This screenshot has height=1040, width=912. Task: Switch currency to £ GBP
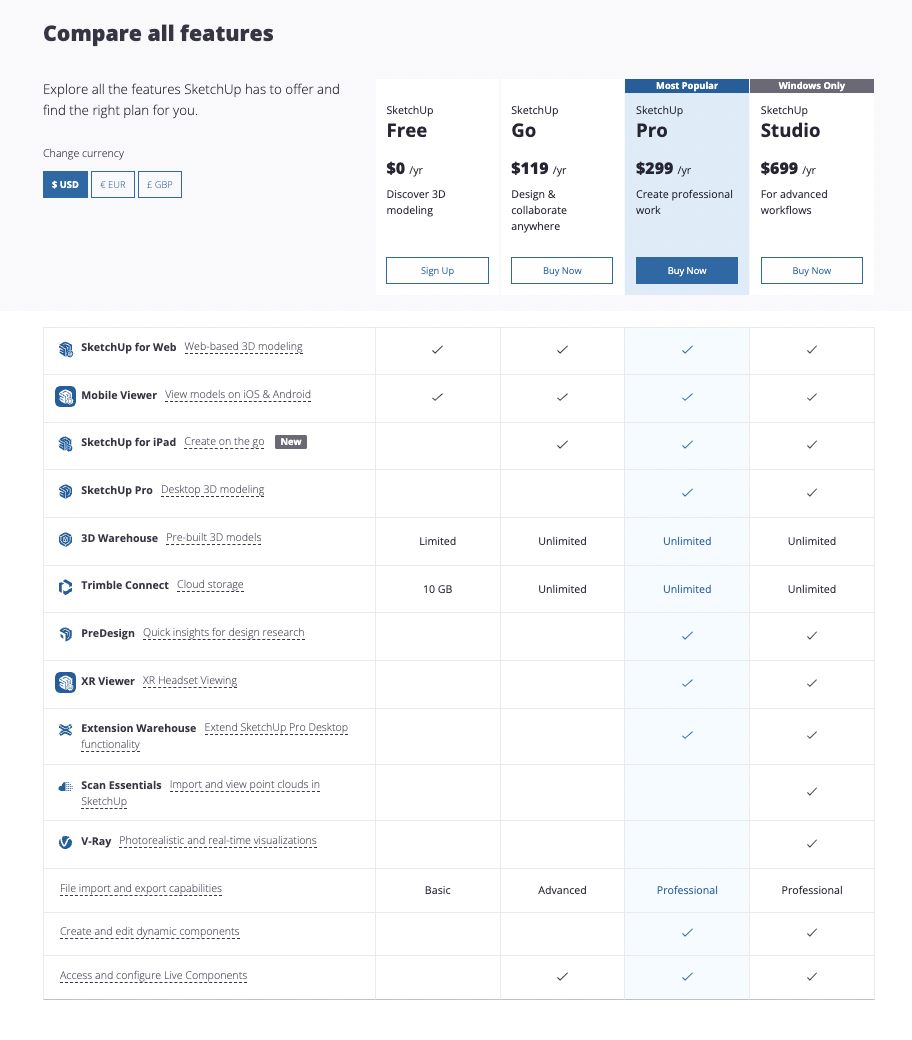[x=160, y=185]
